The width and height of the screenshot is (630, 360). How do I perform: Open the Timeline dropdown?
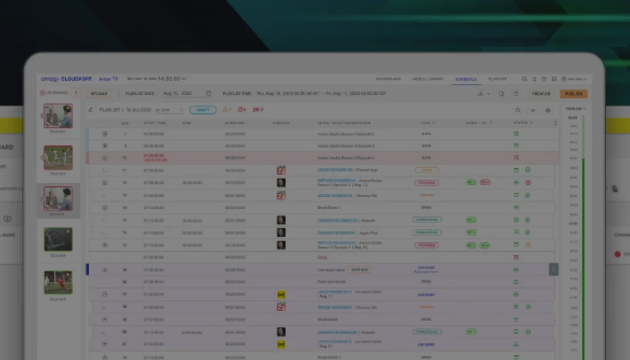click(x=575, y=108)
